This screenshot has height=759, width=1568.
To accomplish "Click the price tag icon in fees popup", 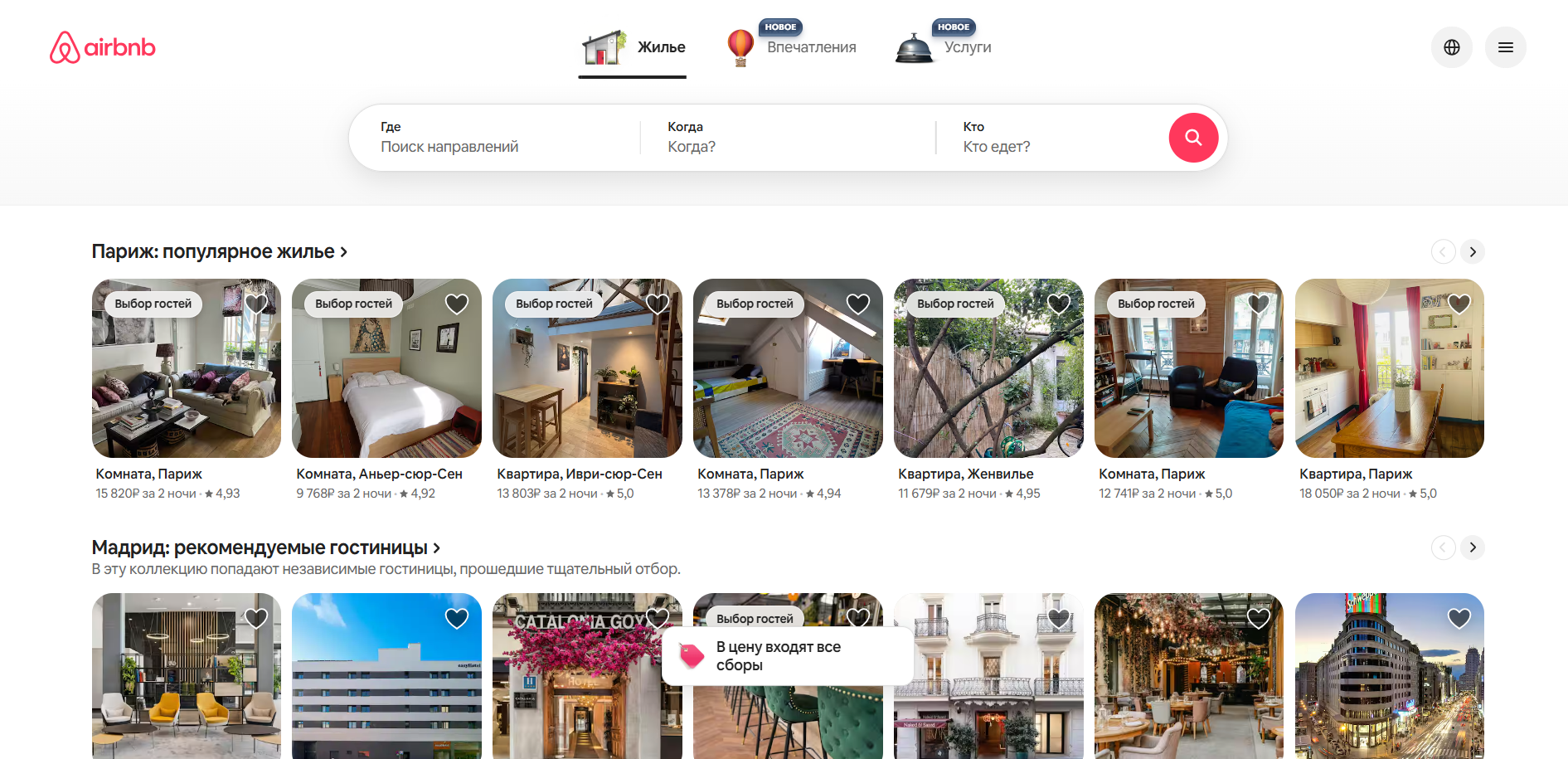I will tap(692, 655).
